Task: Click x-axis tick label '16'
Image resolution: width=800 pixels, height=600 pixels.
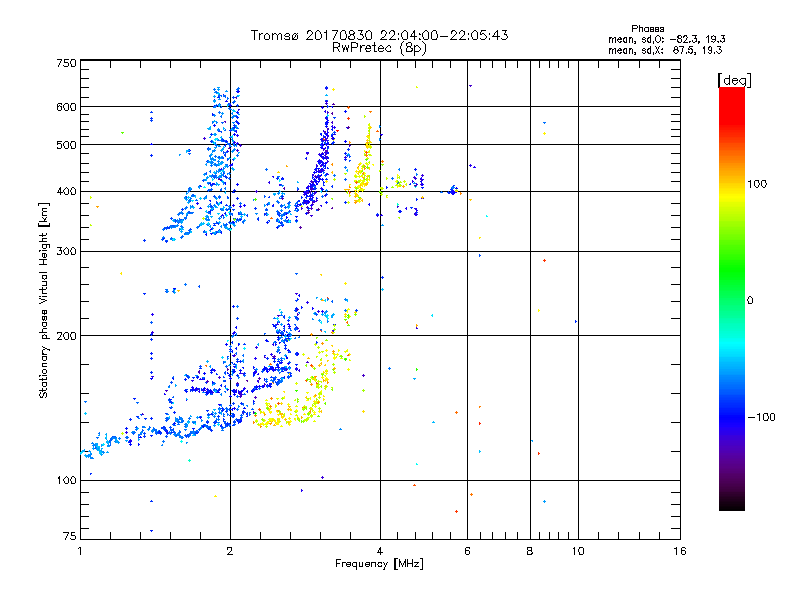Action: [x=680, y=551]
